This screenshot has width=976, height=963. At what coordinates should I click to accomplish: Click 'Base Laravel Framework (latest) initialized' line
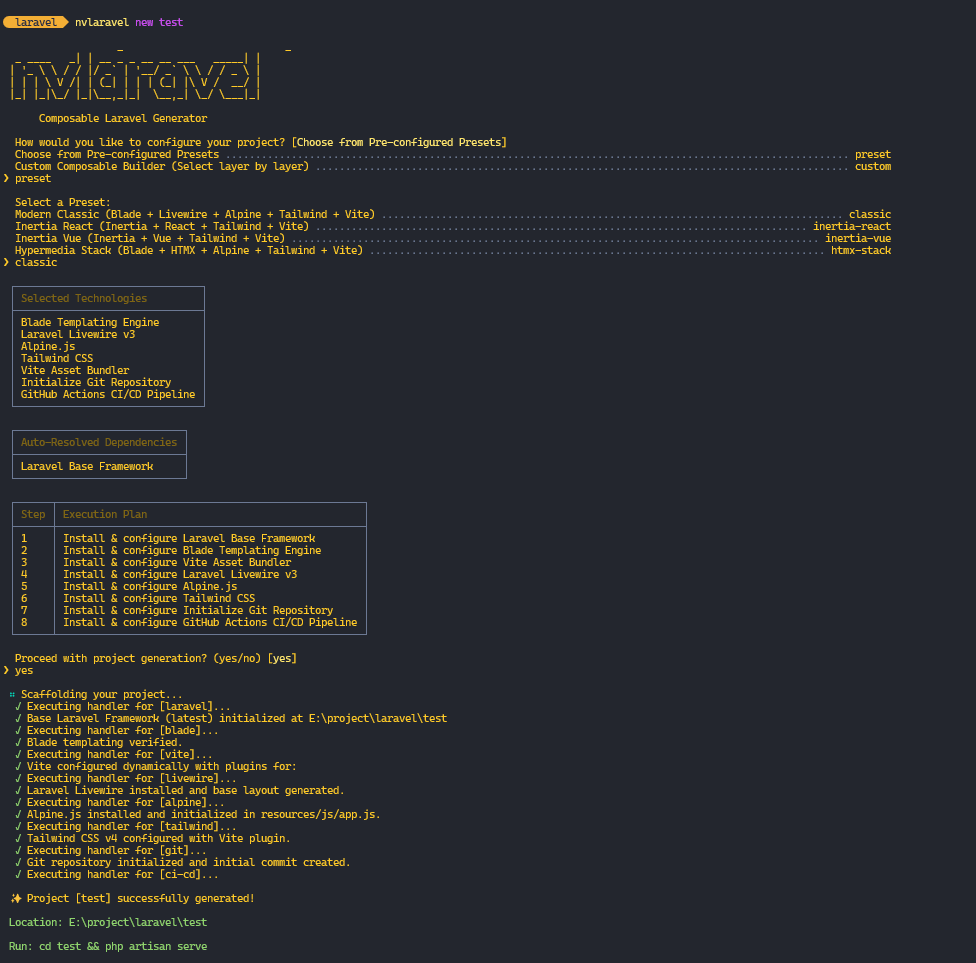(x=231, y=718)
